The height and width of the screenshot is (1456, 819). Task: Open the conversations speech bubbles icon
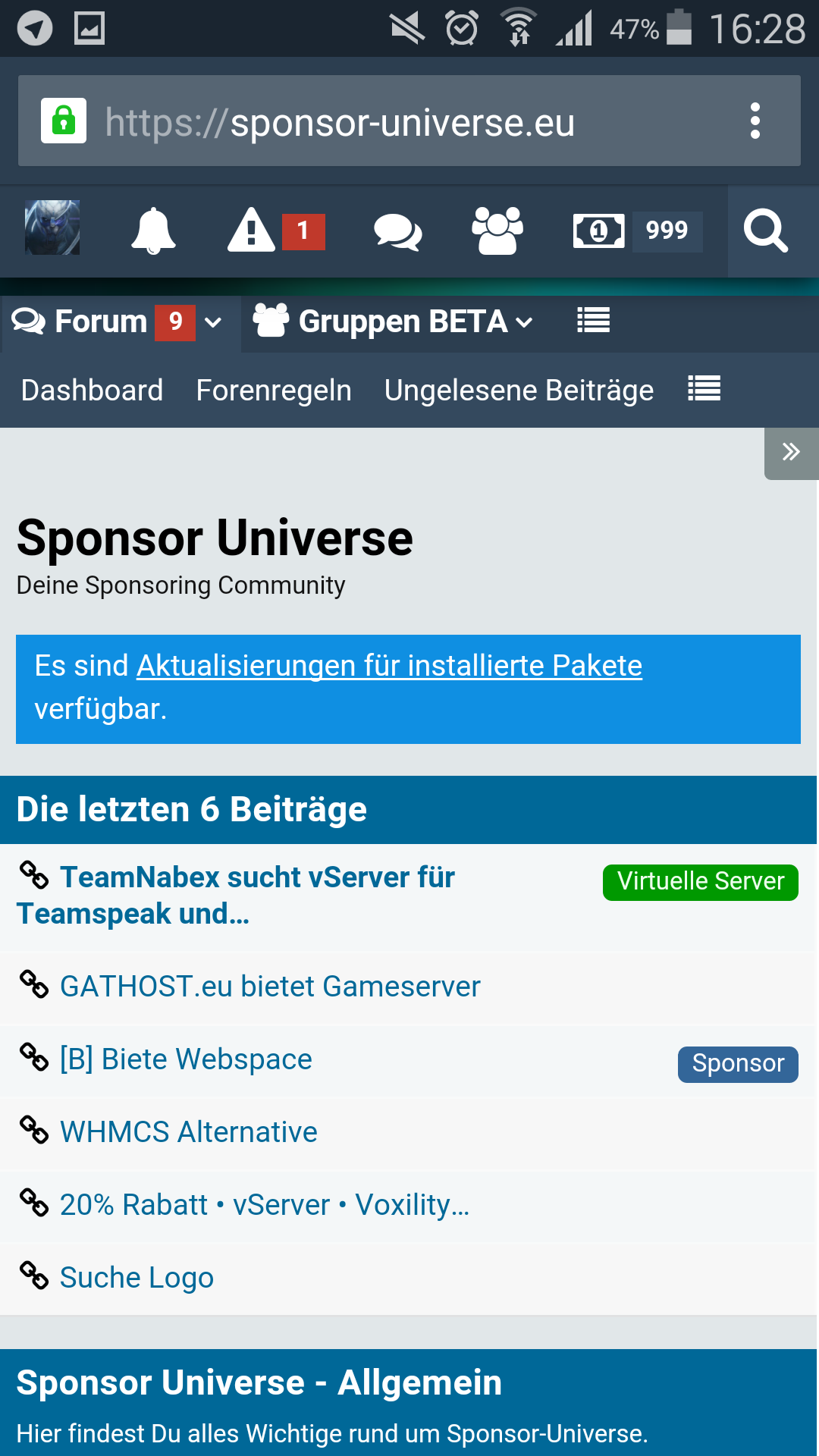pyautogui.click(x=397, y=231)
